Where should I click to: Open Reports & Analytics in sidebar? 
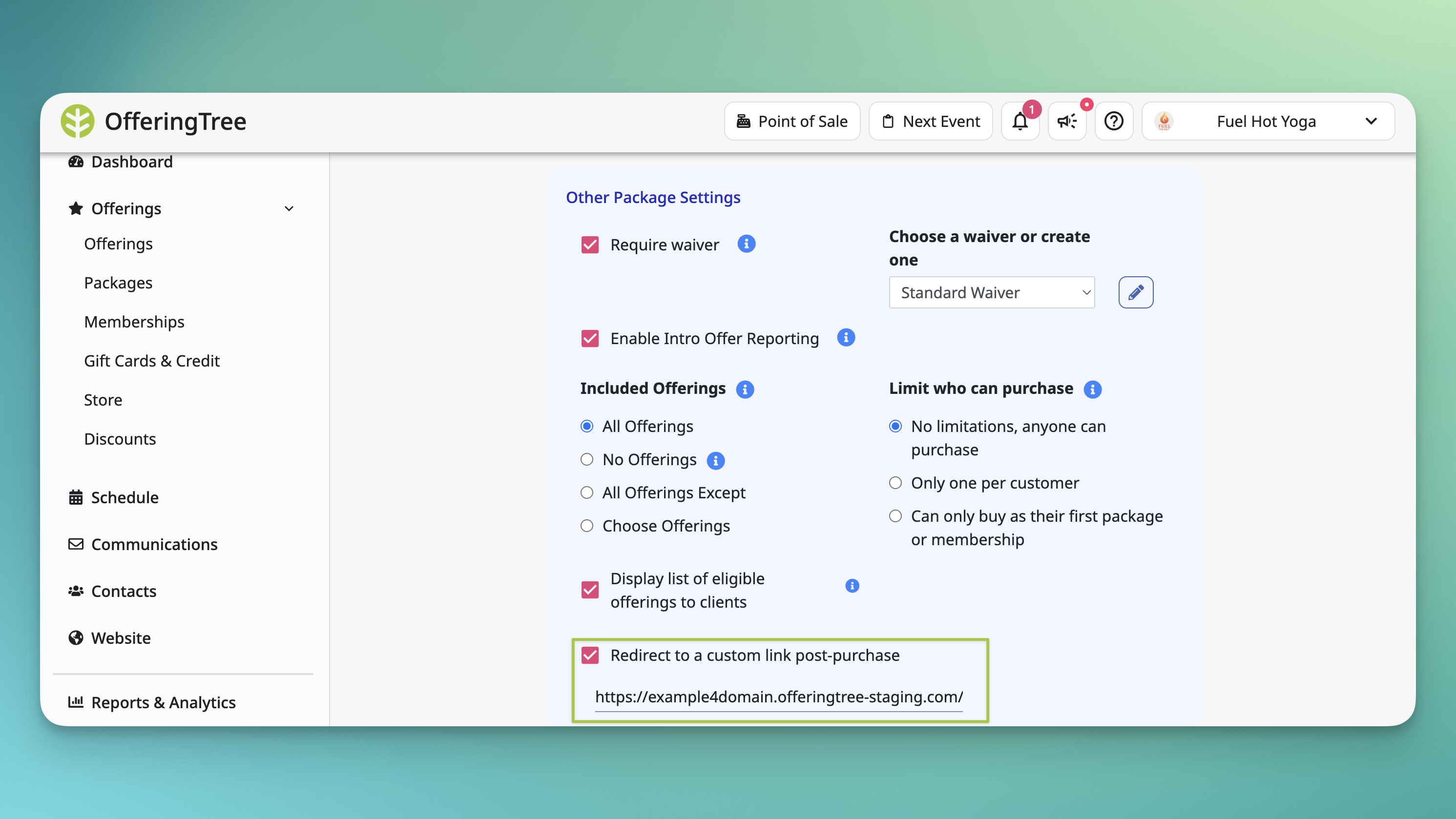pos(163,702)
